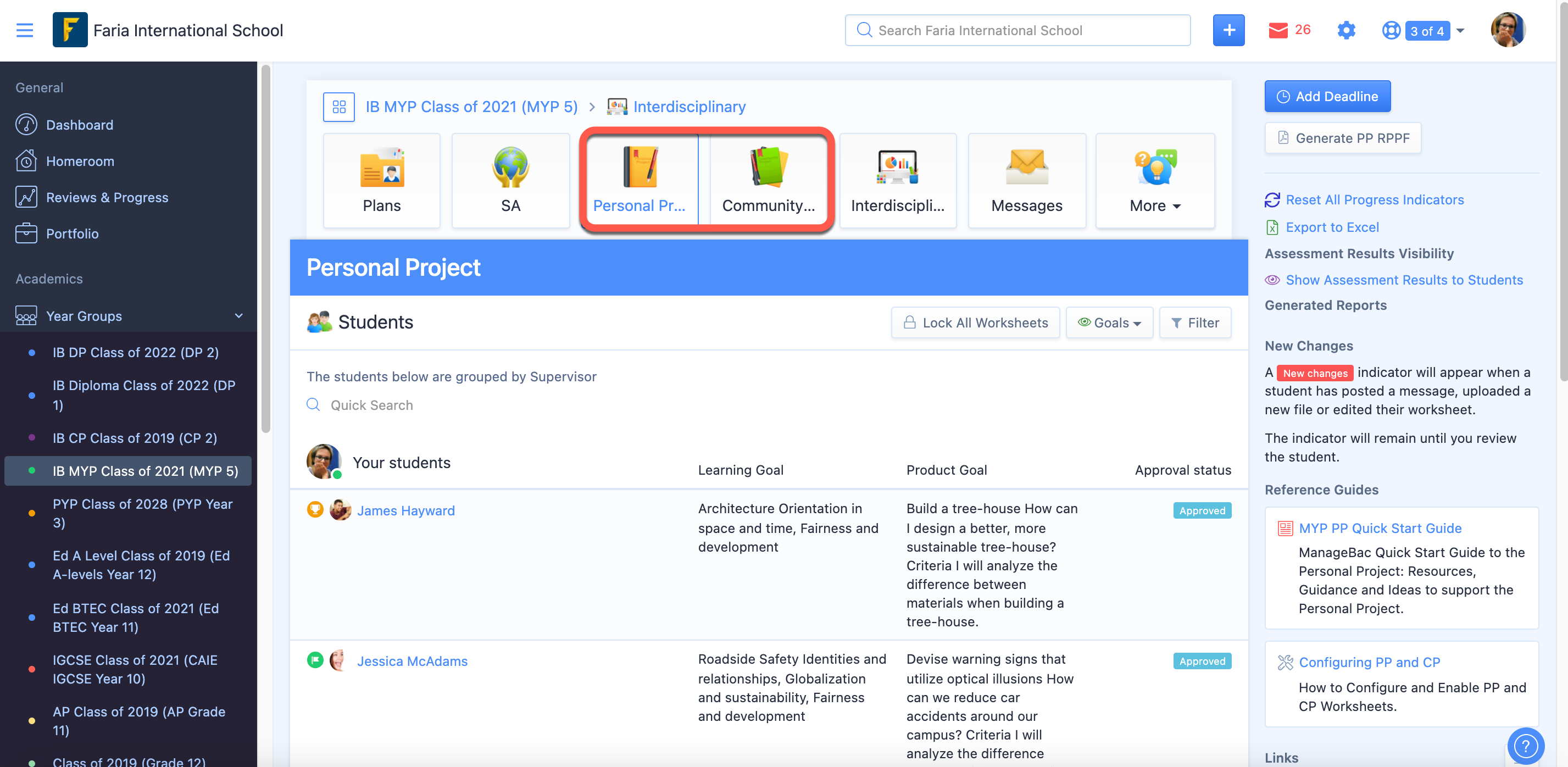Open the Personal Project tab

point(640,180)
